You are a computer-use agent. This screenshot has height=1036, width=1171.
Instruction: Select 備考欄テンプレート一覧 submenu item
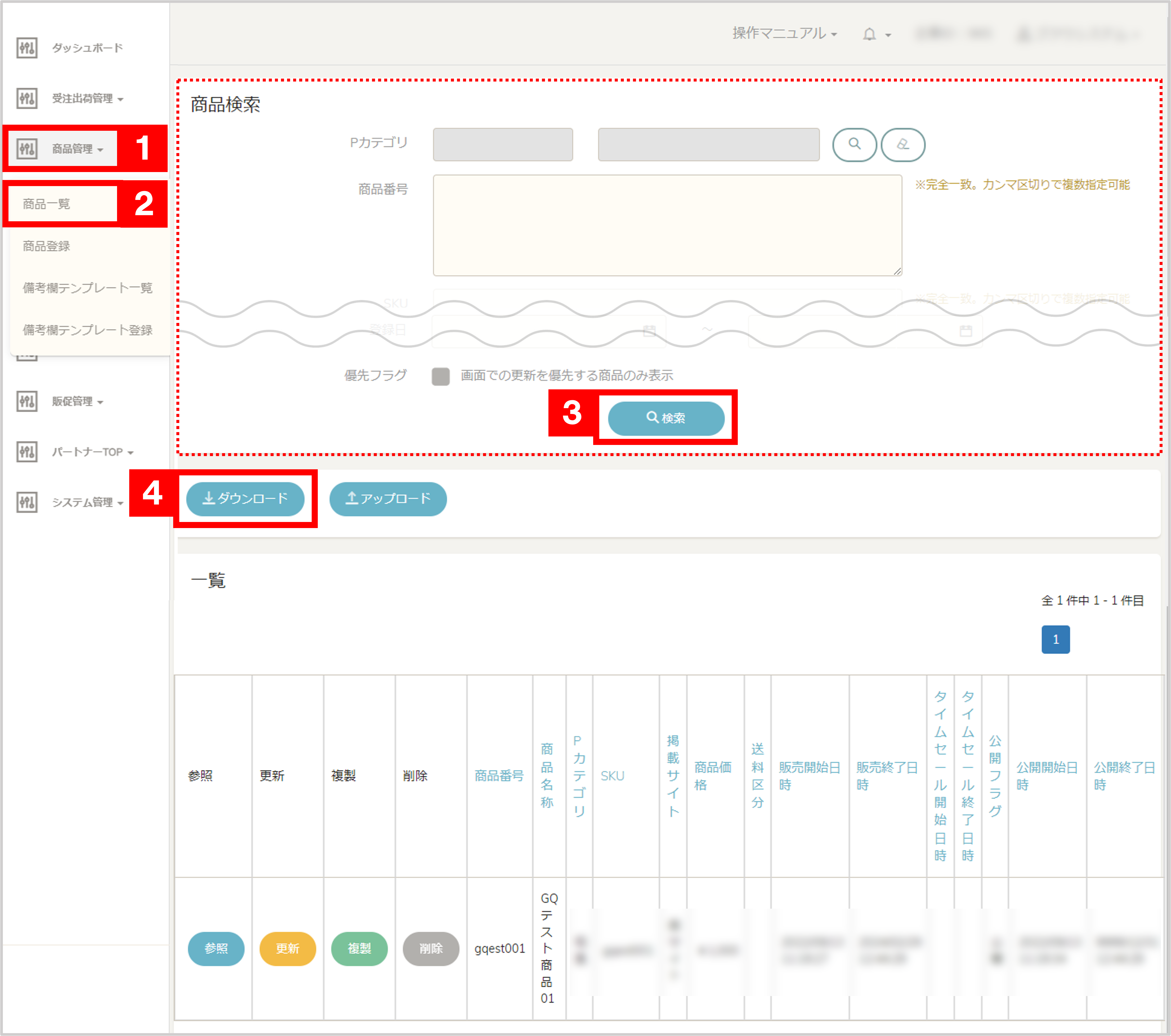pos(88,288)
